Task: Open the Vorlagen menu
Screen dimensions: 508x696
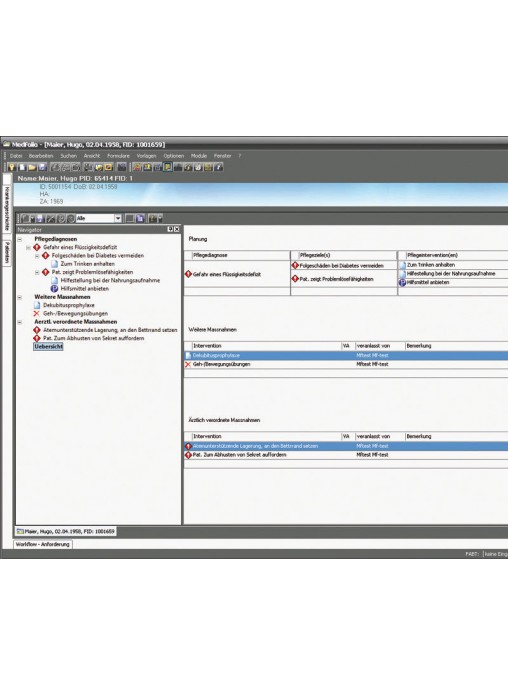Action: click(x=146, y=156)
